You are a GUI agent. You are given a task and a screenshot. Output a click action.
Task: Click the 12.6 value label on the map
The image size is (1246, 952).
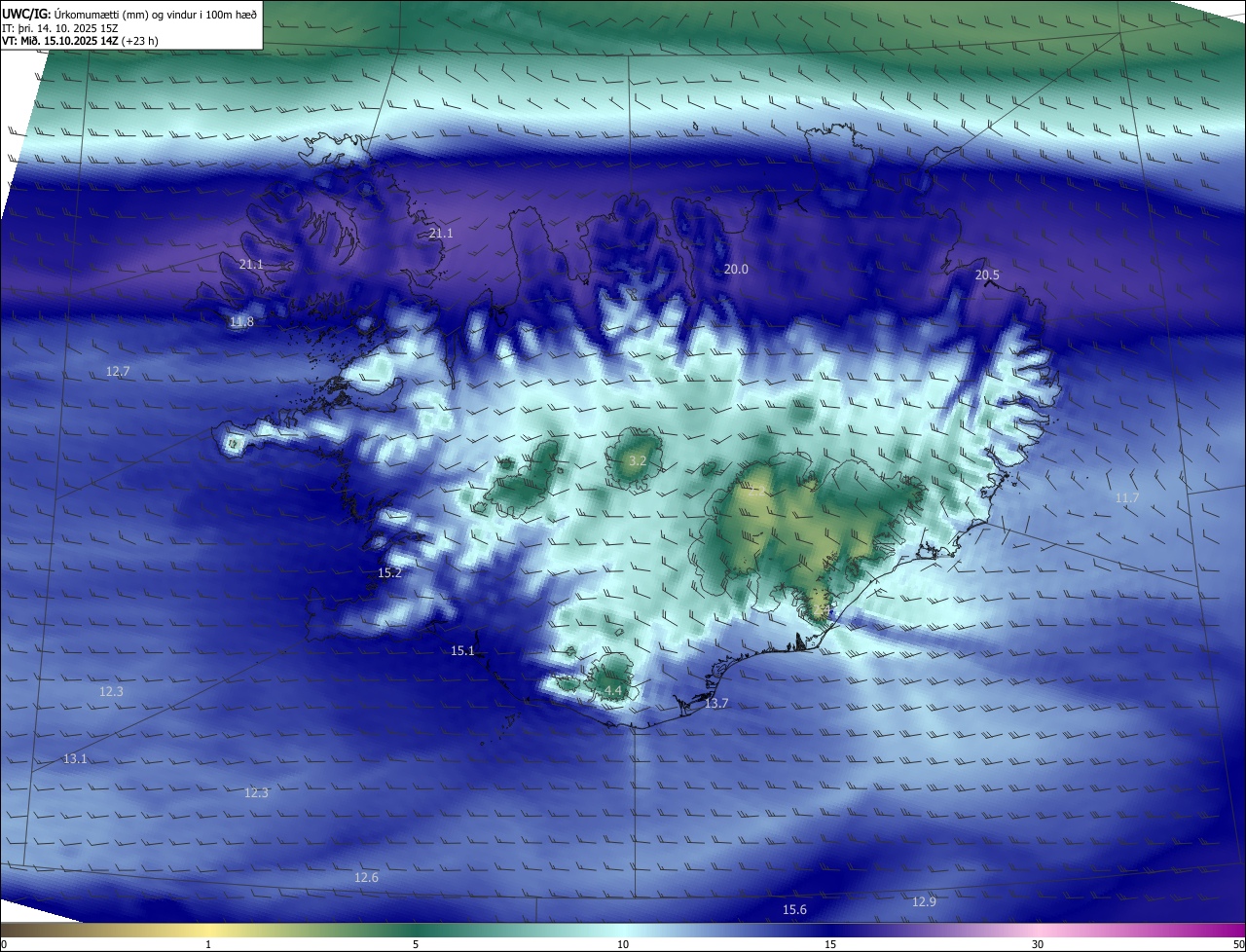[x=366, y=878]
